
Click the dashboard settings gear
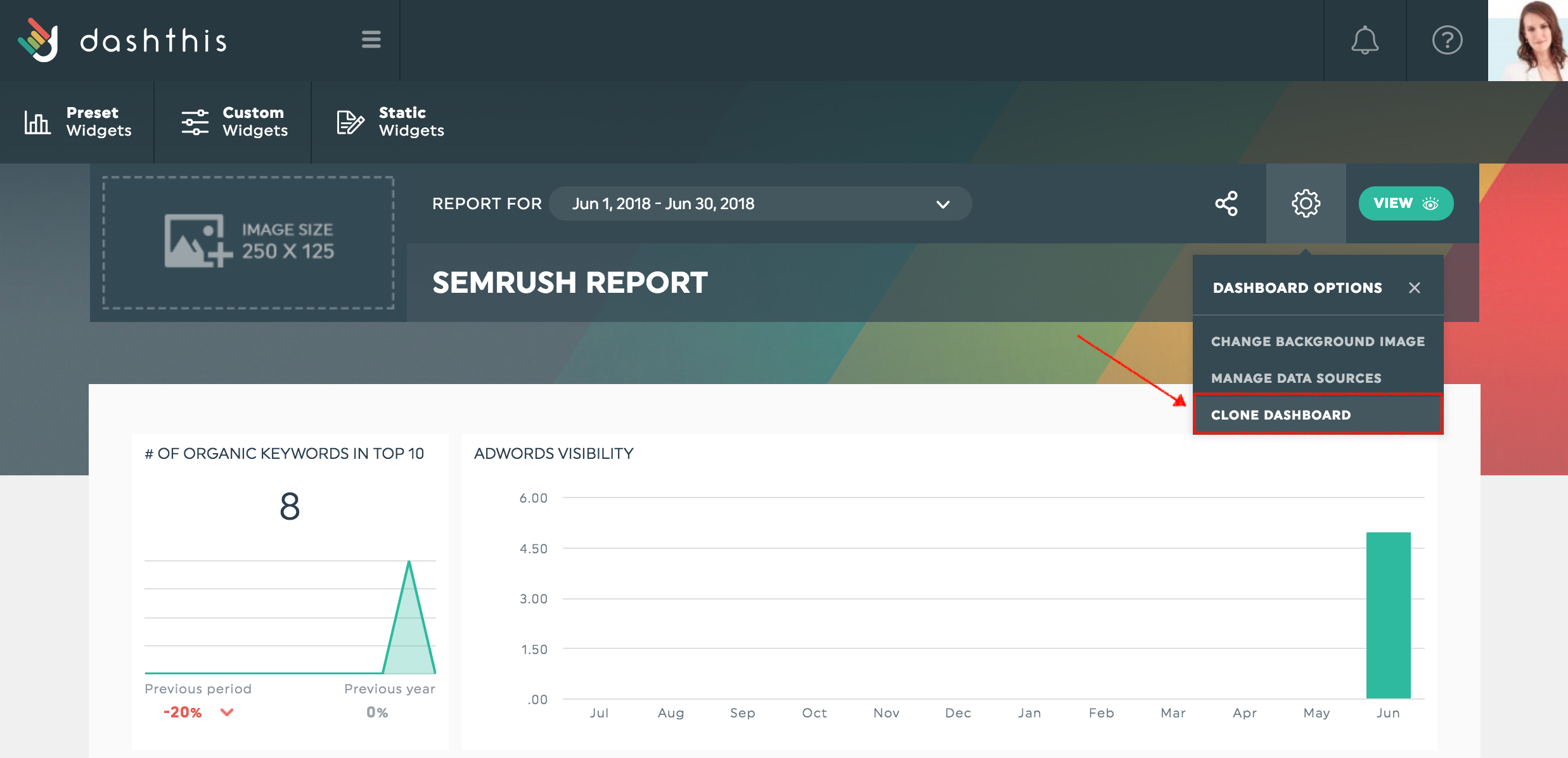[1306, 203]
